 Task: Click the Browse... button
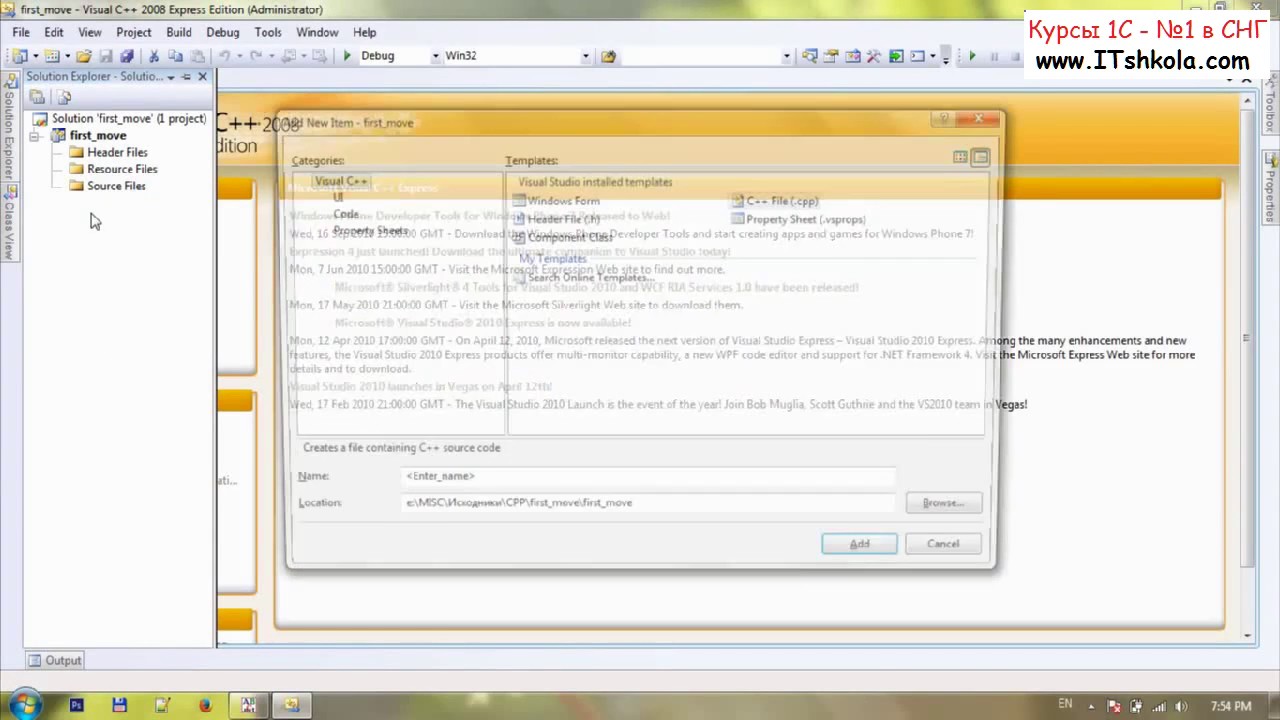tap(944, 502)
